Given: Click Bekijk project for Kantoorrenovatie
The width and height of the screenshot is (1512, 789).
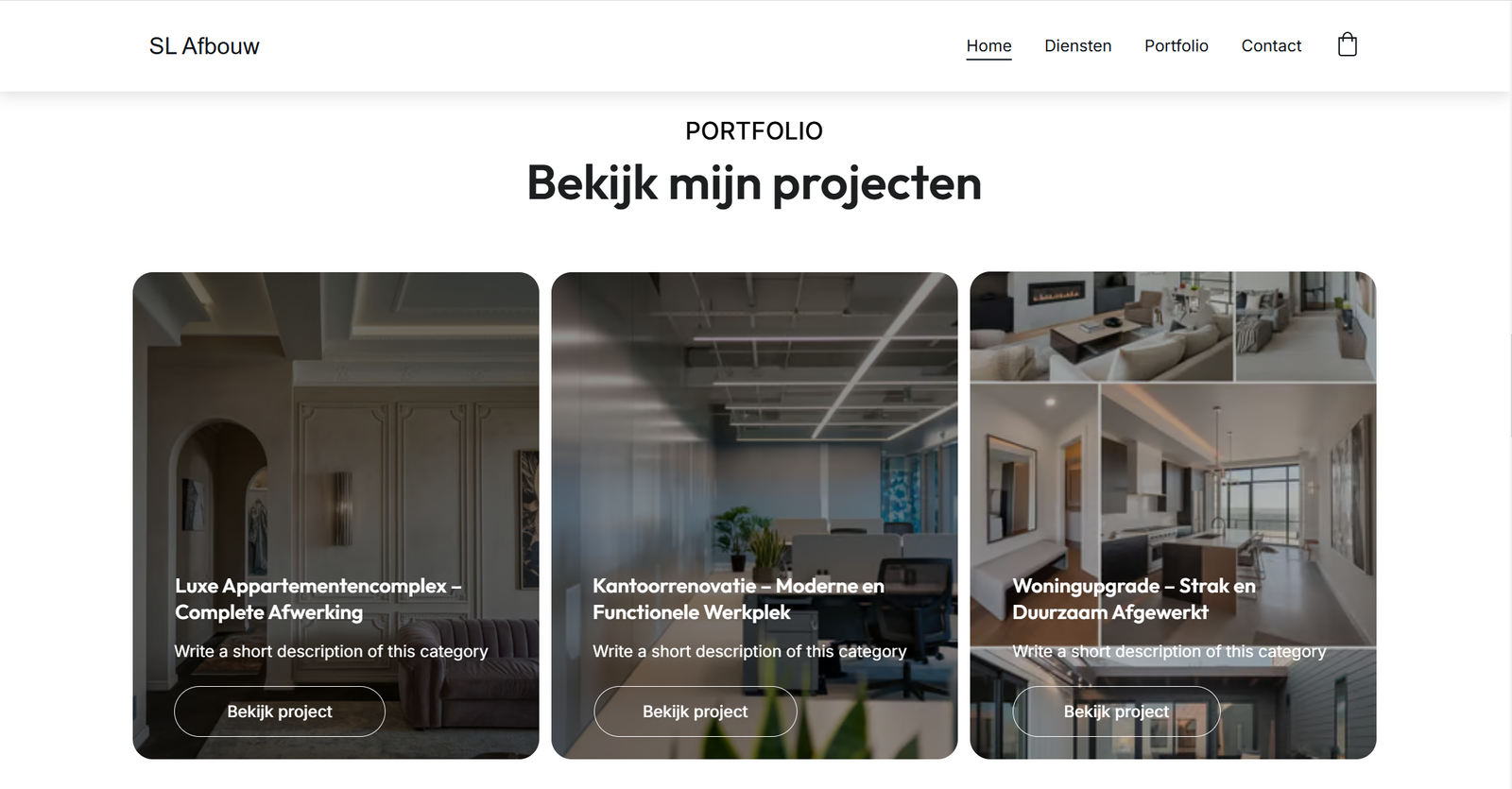Looking at the screenshot, I should tap(696, 712).
